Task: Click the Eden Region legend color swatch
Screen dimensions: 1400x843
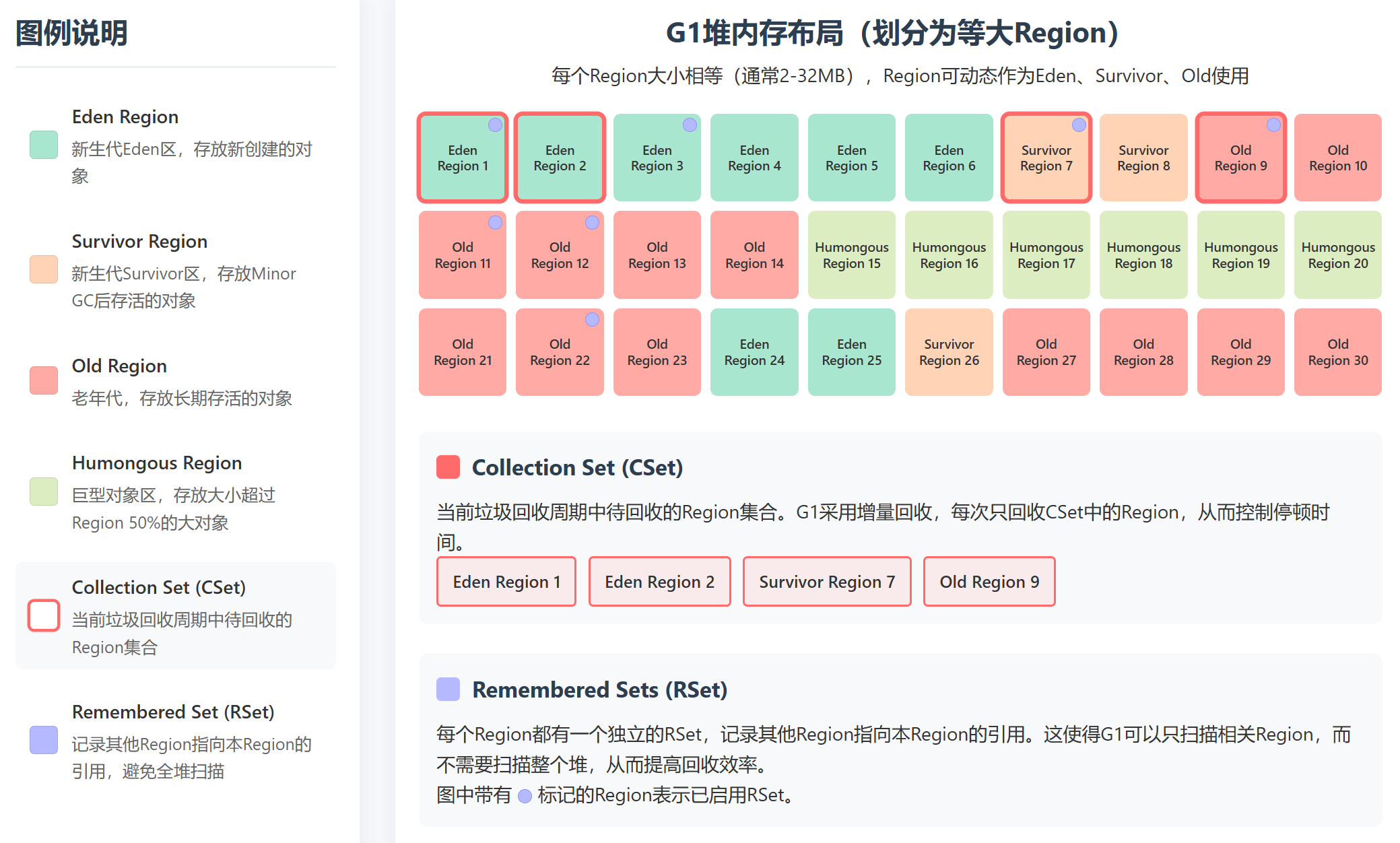Action: point(44,145)
